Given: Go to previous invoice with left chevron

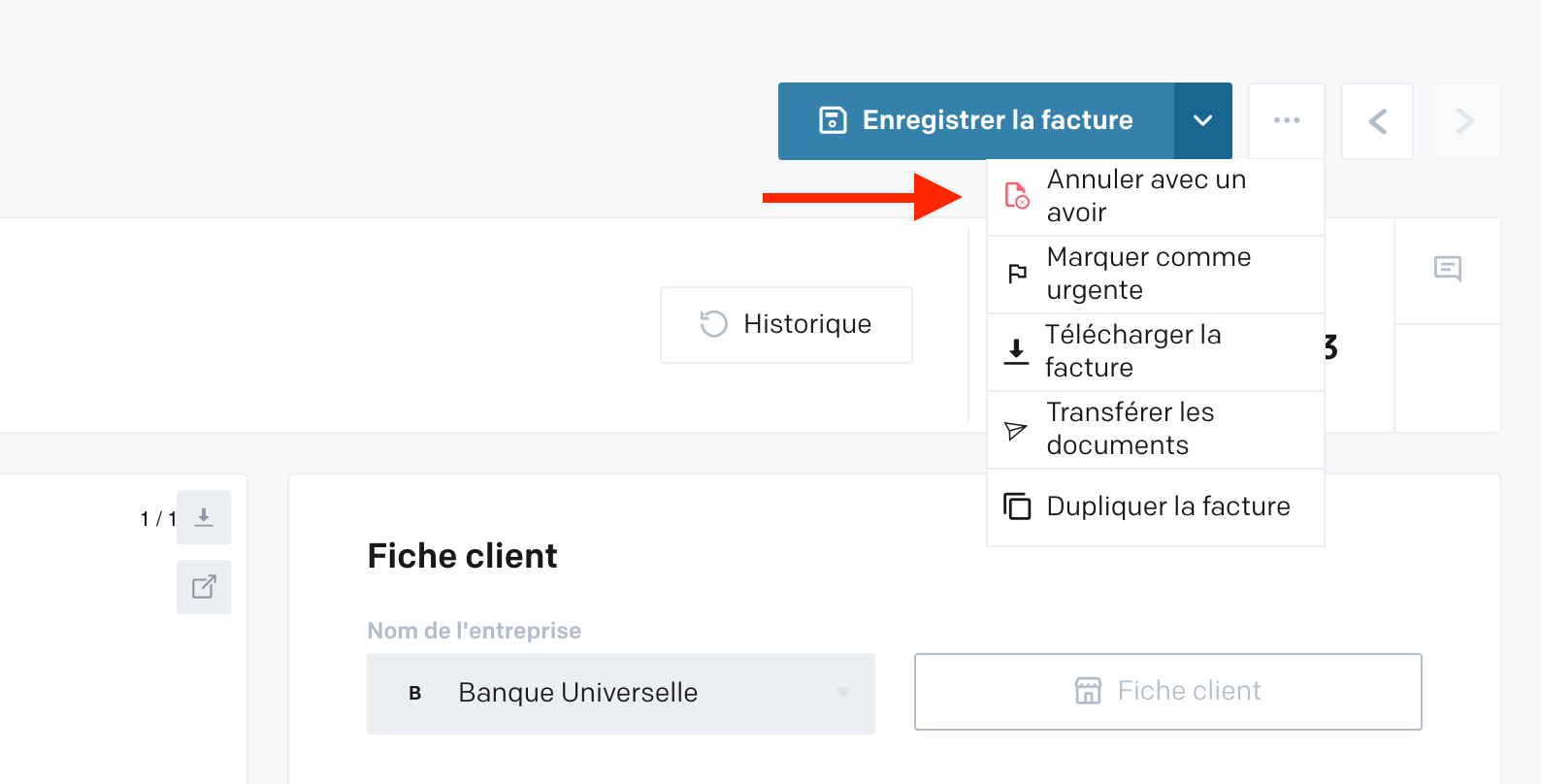Looking at the screenshot, I should click(1377, 120).
